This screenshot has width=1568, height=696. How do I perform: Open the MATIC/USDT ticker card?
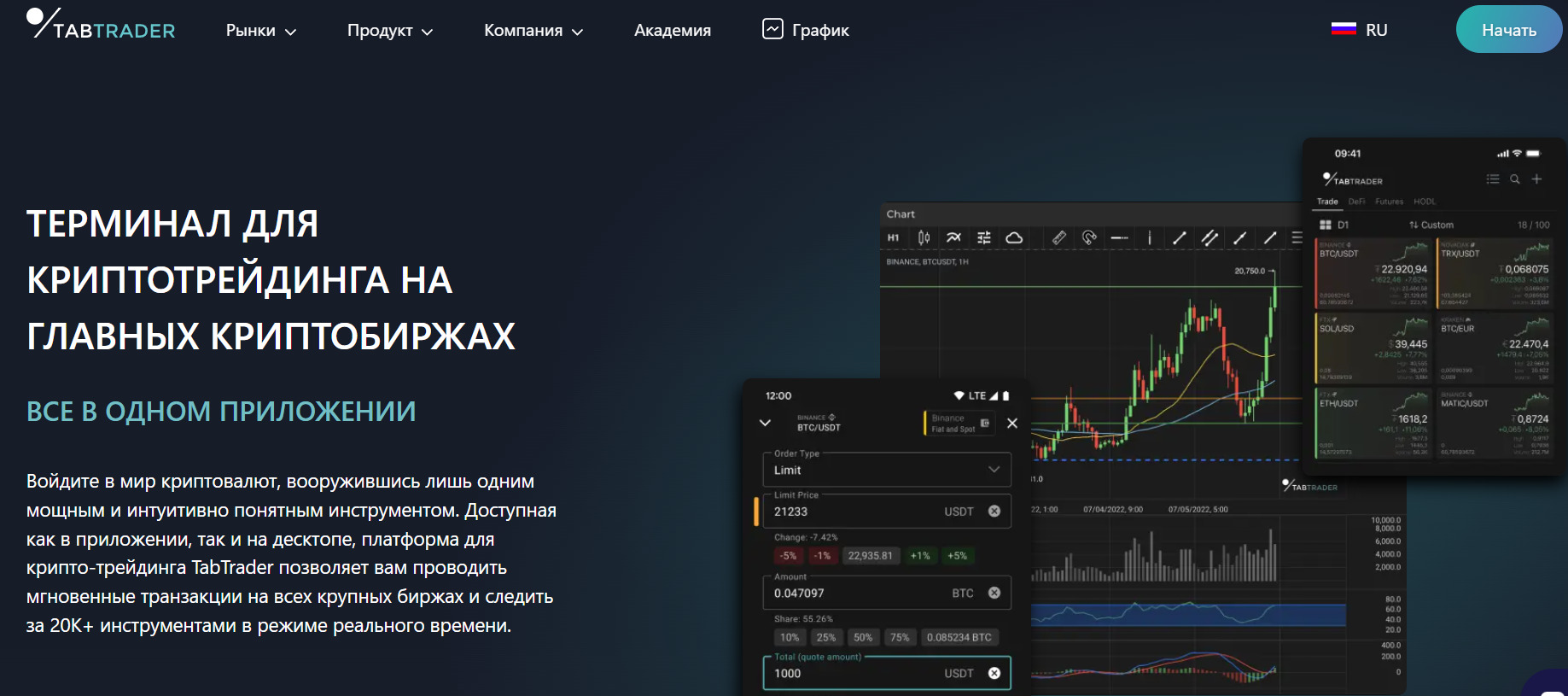1495,423
